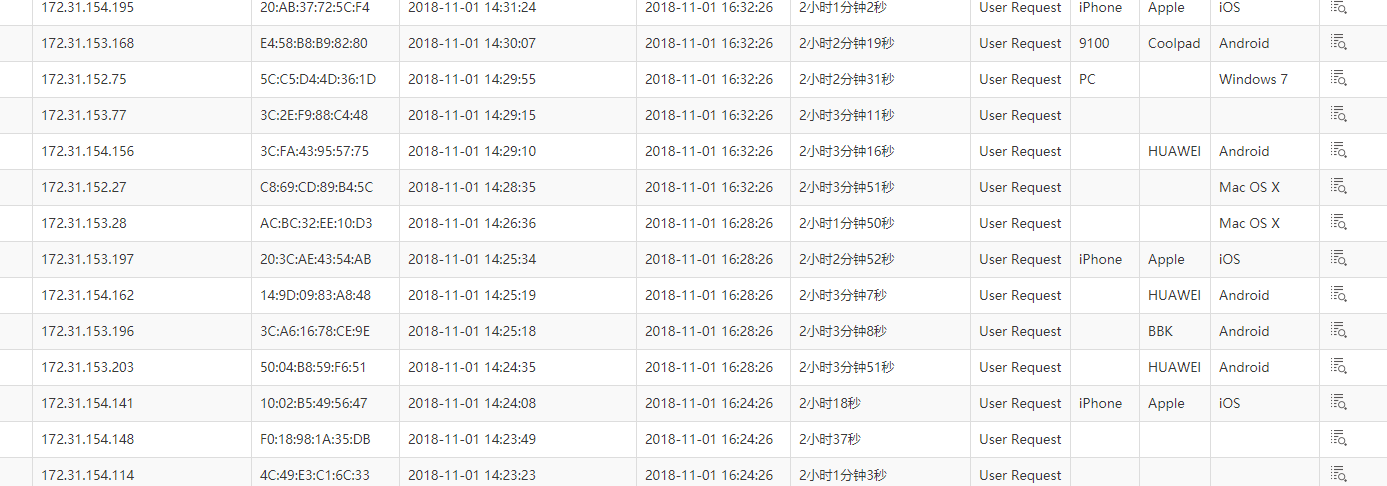1387x486 pixels.
Task: Click details icon for 172.31.154.148 row
Action: [1338, 438]
